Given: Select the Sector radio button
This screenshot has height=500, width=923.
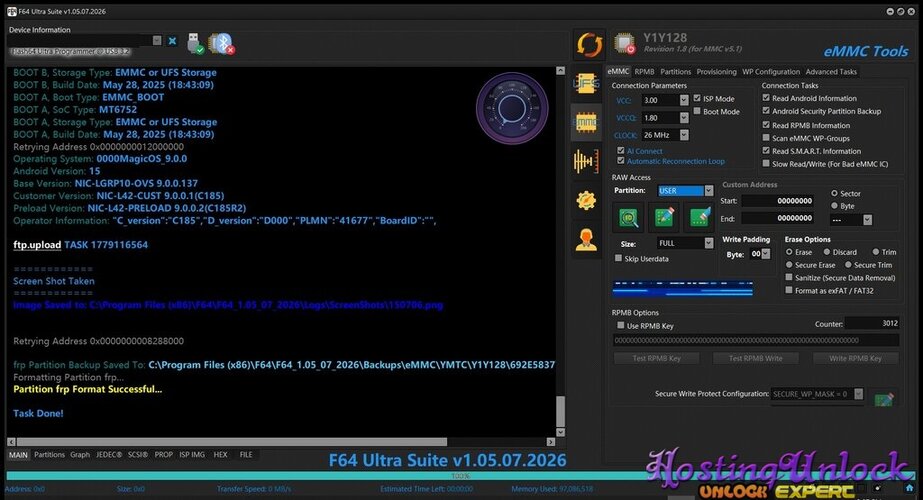Looking at the screenshot, I should [834, 193].
